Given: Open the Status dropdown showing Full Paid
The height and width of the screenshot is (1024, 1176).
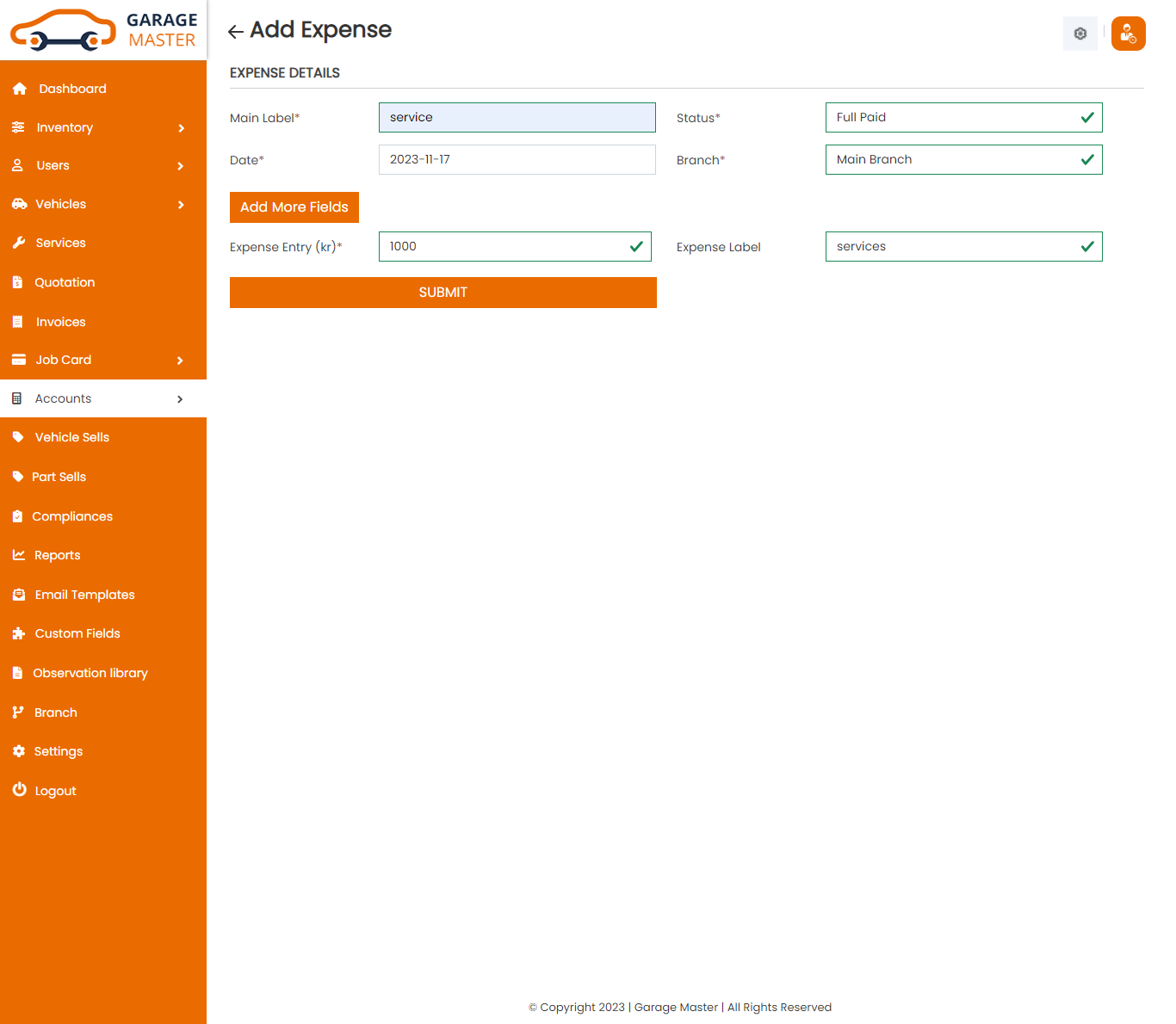Looking at the screenshot, I should point(963,117).
